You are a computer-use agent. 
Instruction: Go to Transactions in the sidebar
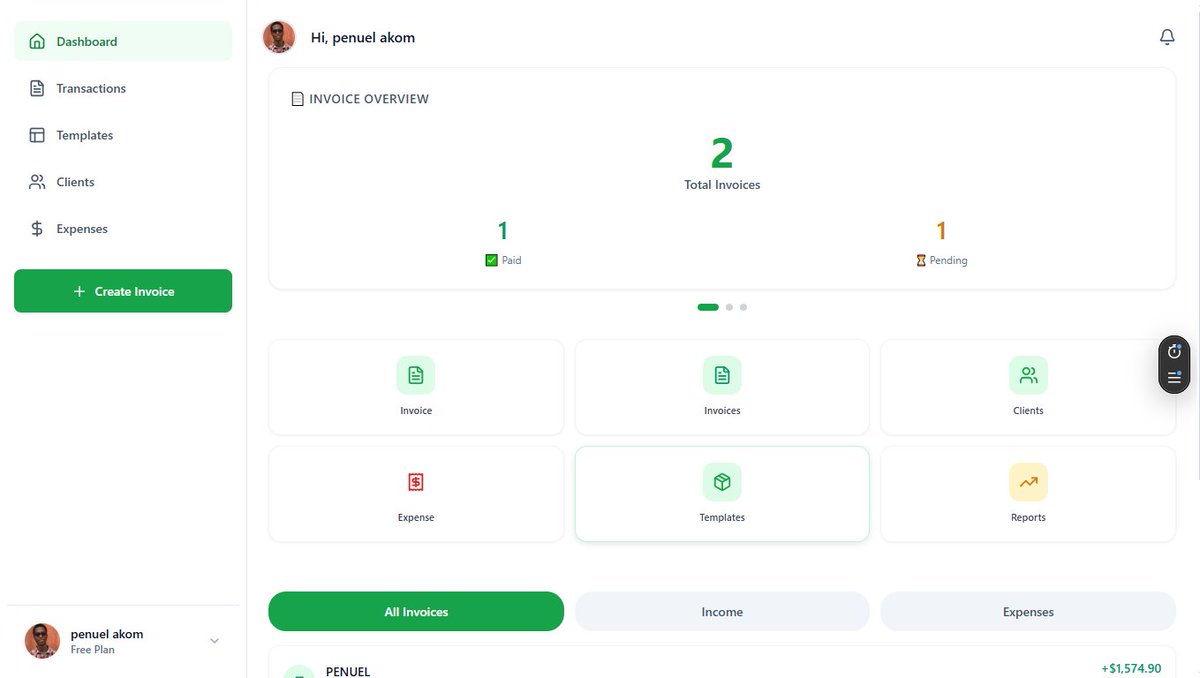click(123, 88)
